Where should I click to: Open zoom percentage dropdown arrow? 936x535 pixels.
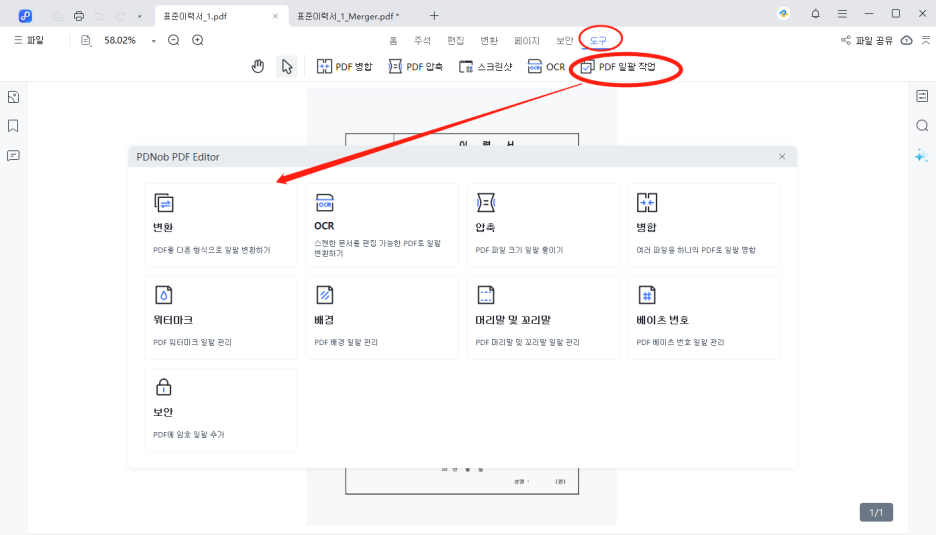coord(153,41)
